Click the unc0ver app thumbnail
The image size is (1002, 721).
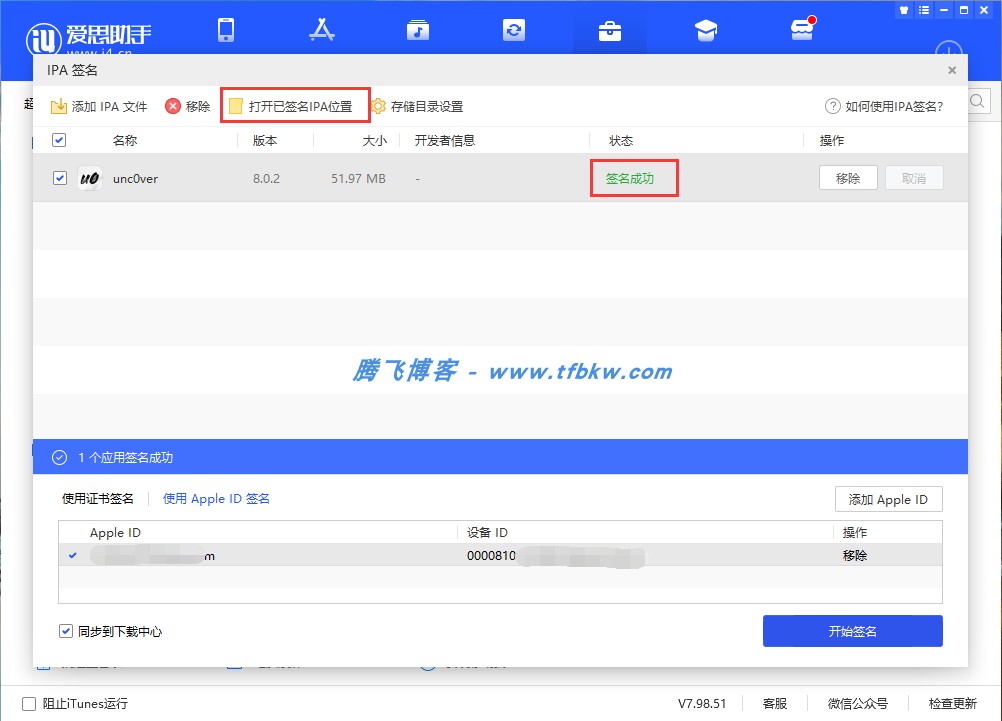click(88, 178)
